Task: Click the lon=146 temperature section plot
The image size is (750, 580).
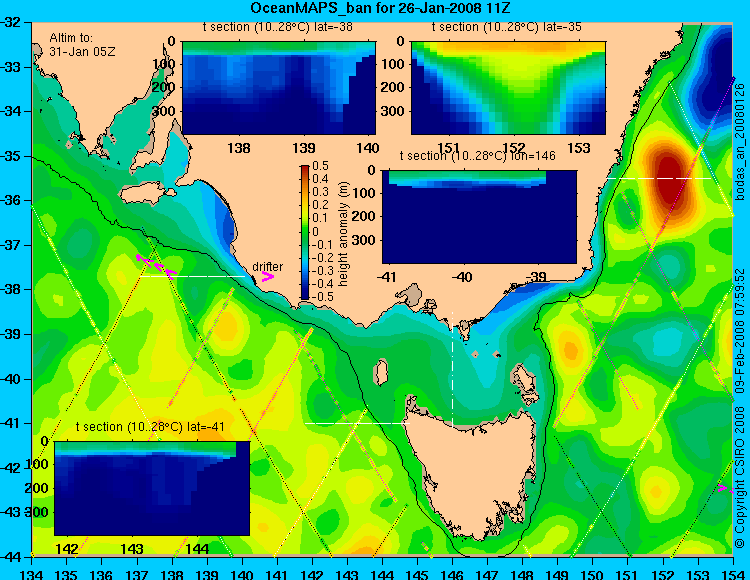Action: (479, 217)
